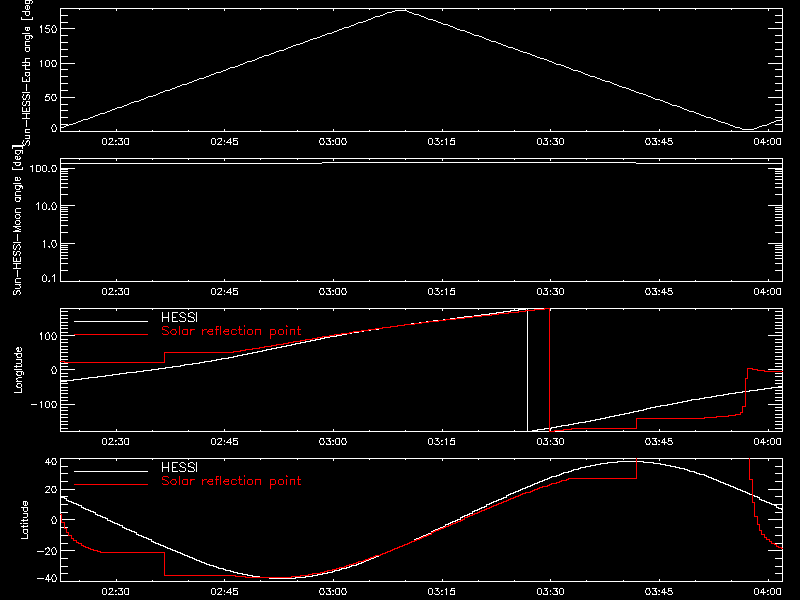Image resolution: width=800 pixels, height=600 pixels.
Task: Click the 100 tick on Longitude axis
Action: [47, 336]
